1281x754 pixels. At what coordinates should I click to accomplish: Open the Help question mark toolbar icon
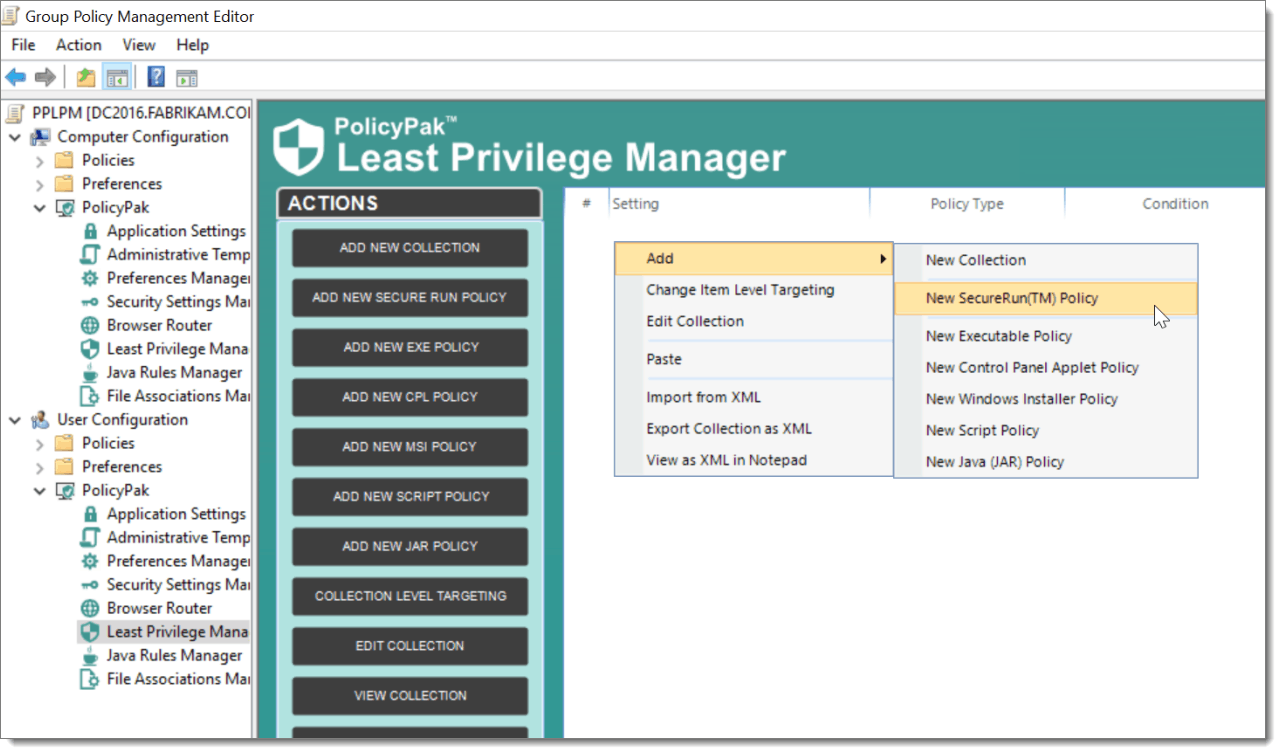[156, 77]
